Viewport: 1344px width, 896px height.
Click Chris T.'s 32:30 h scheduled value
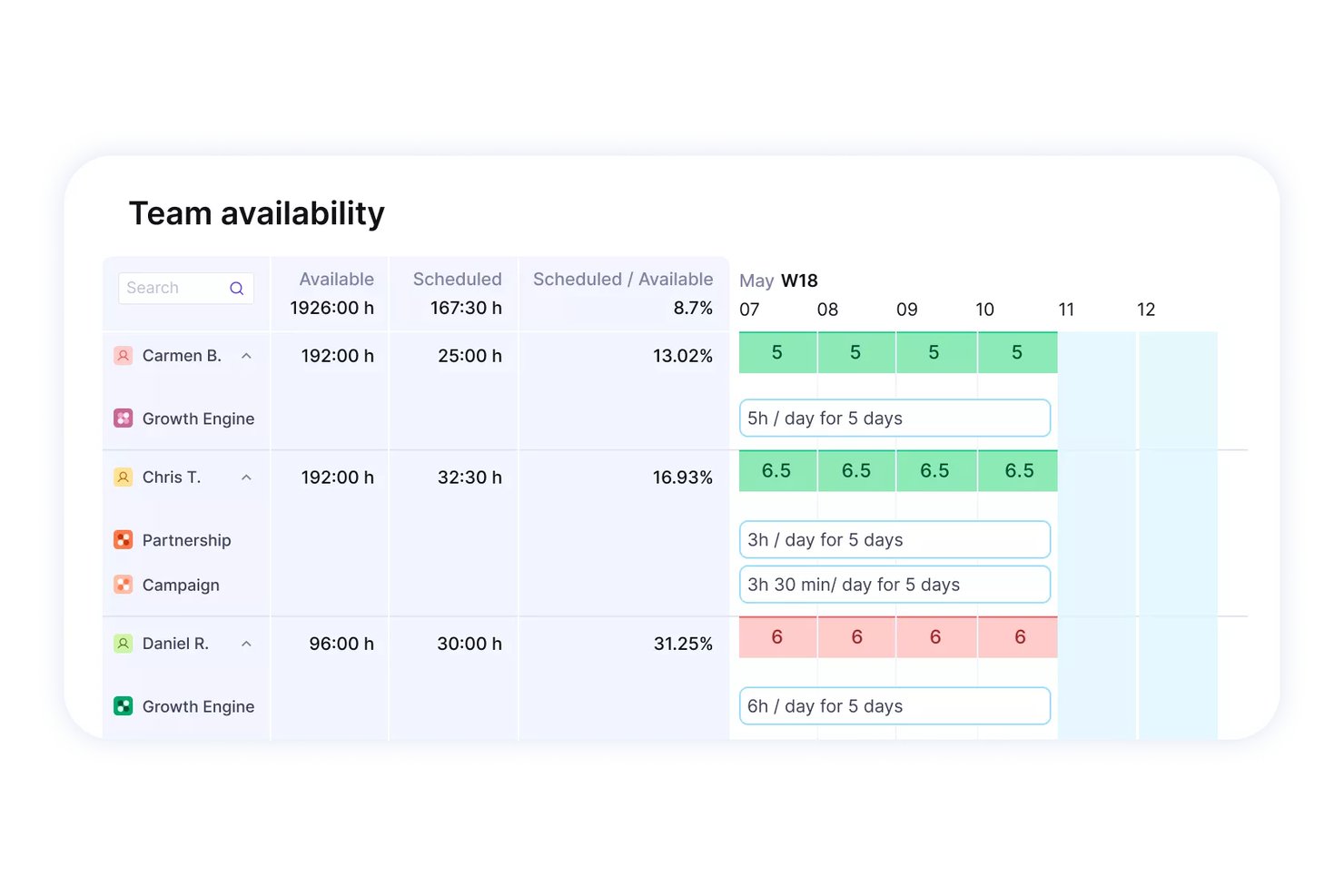click(469, 478)
